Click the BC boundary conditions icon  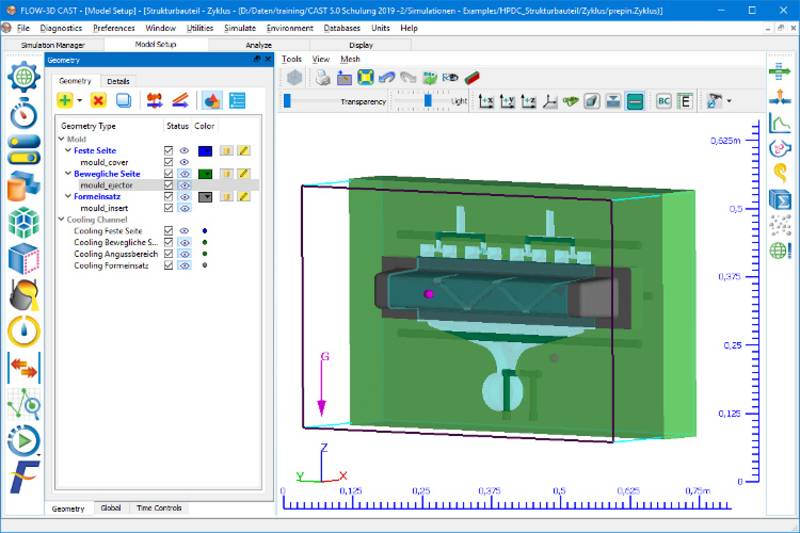(663, 101)
